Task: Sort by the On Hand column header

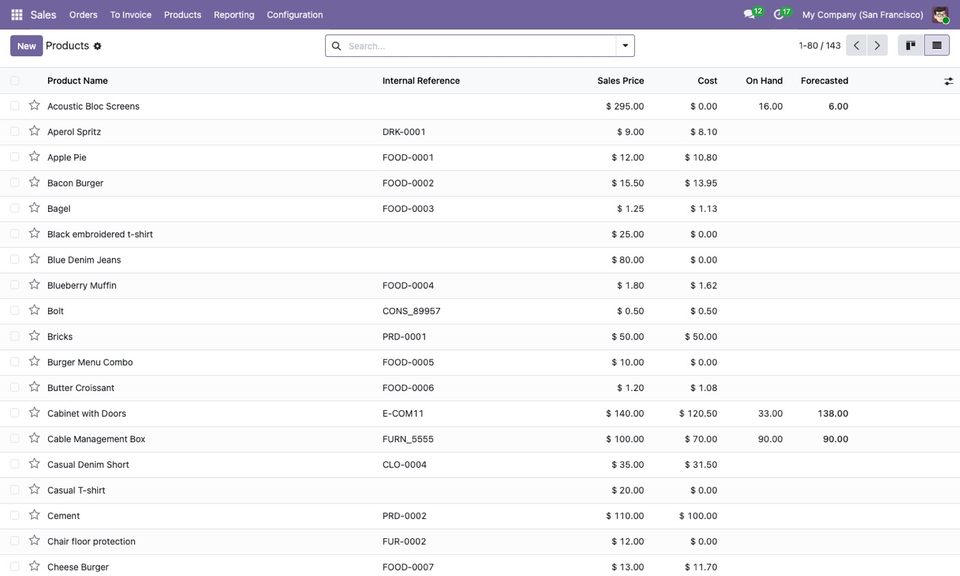Action: point(764,81)
